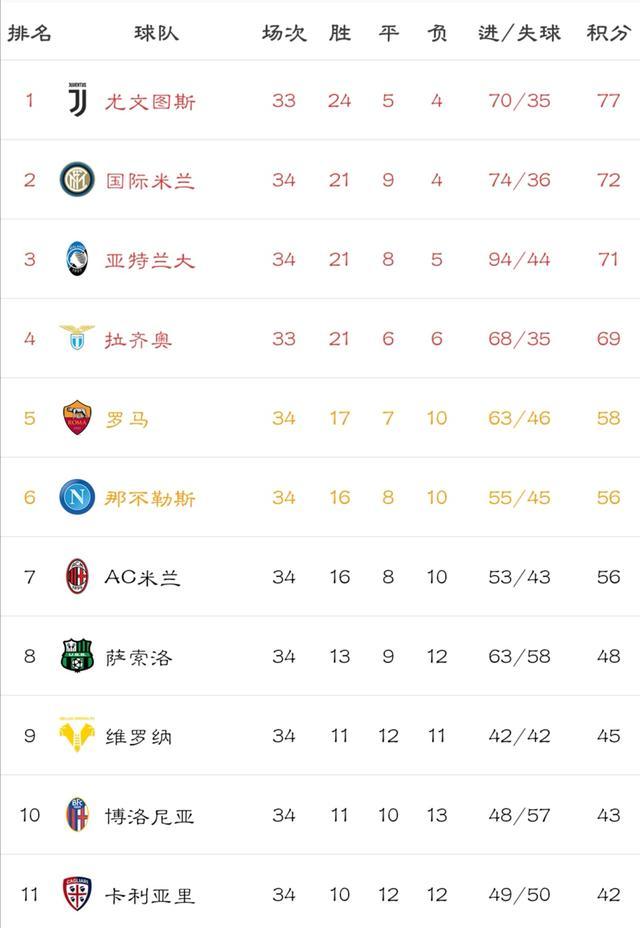
Task: Open the 国际米兰 team link
Action: 150,181
